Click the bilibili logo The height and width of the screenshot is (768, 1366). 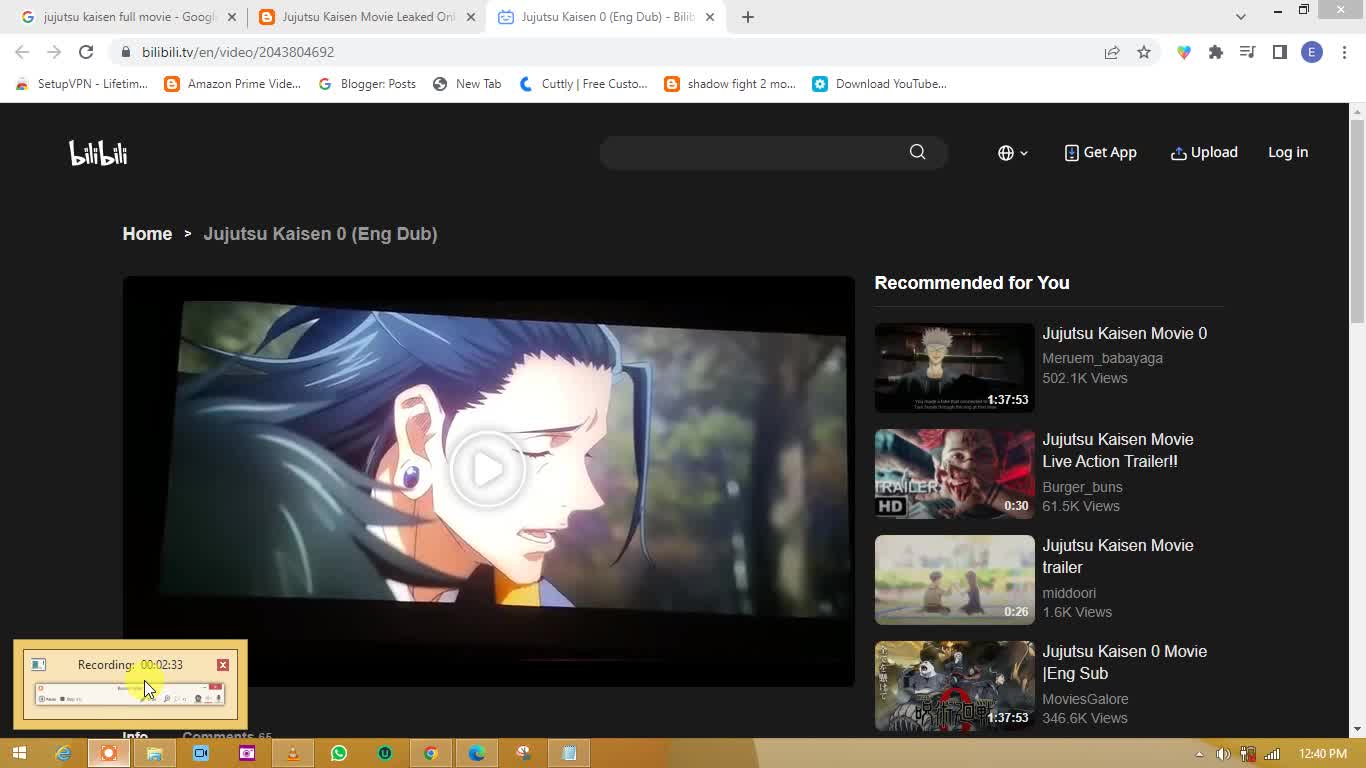point(98,153)
